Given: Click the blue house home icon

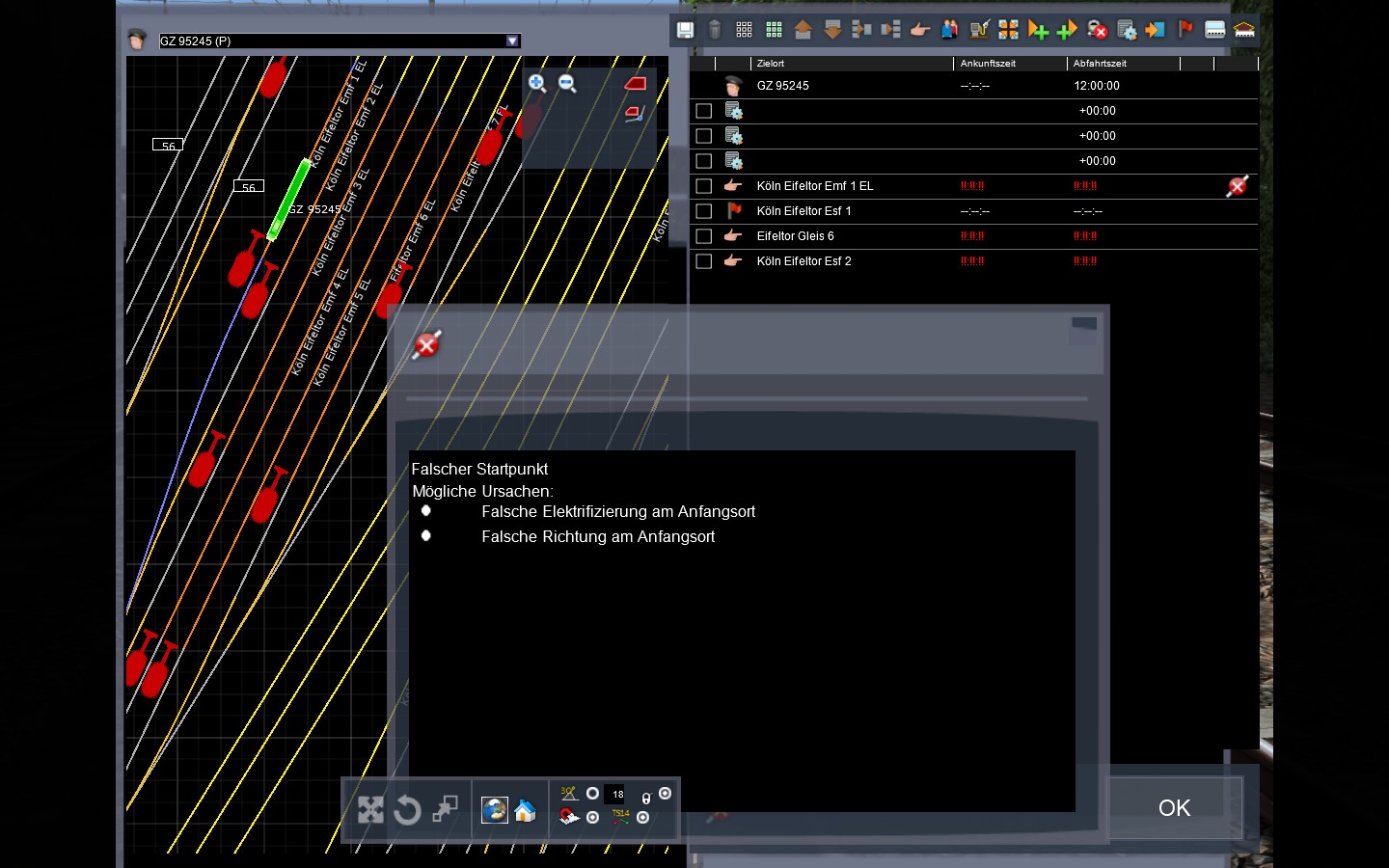Looking at the screenshot, I should pos(525,811).
